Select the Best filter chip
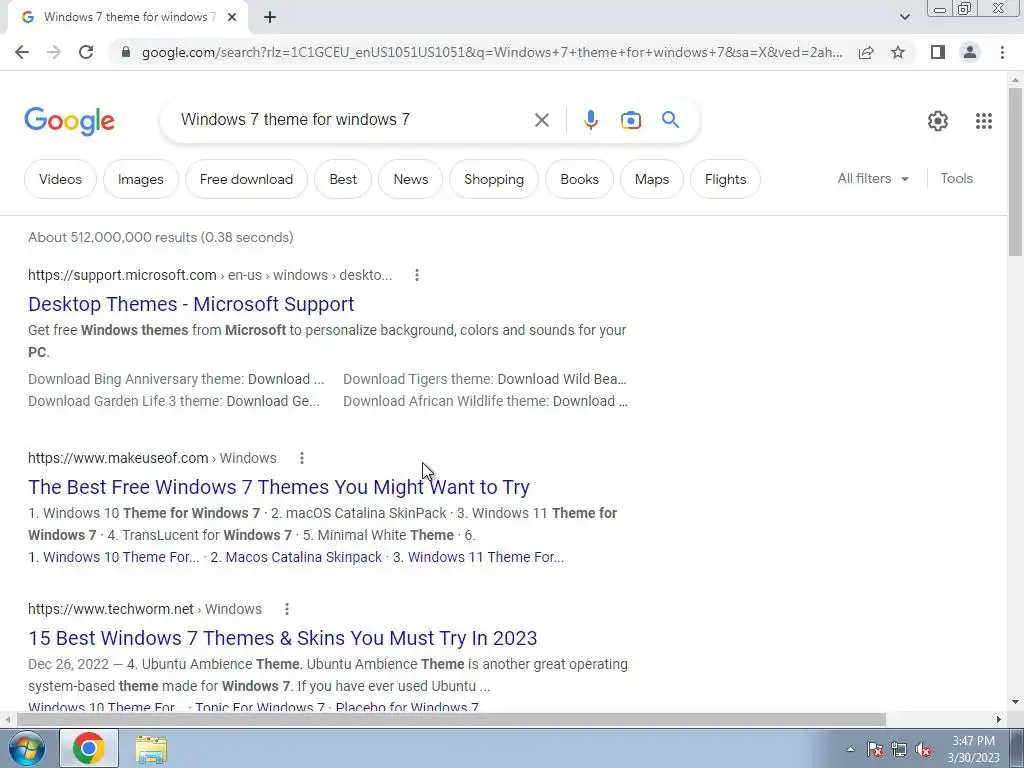 click(343, 179)
